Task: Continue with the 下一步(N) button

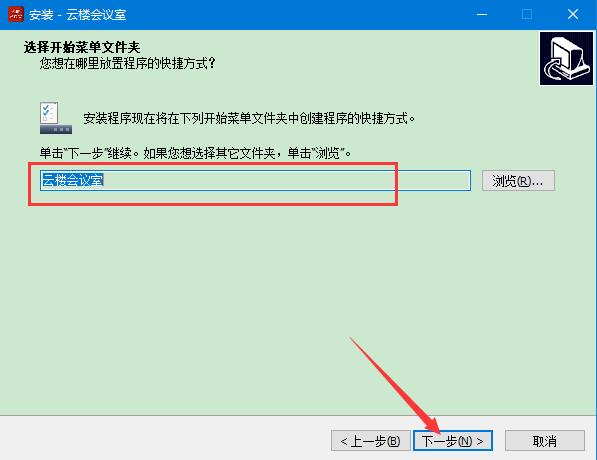Action: 453,441
